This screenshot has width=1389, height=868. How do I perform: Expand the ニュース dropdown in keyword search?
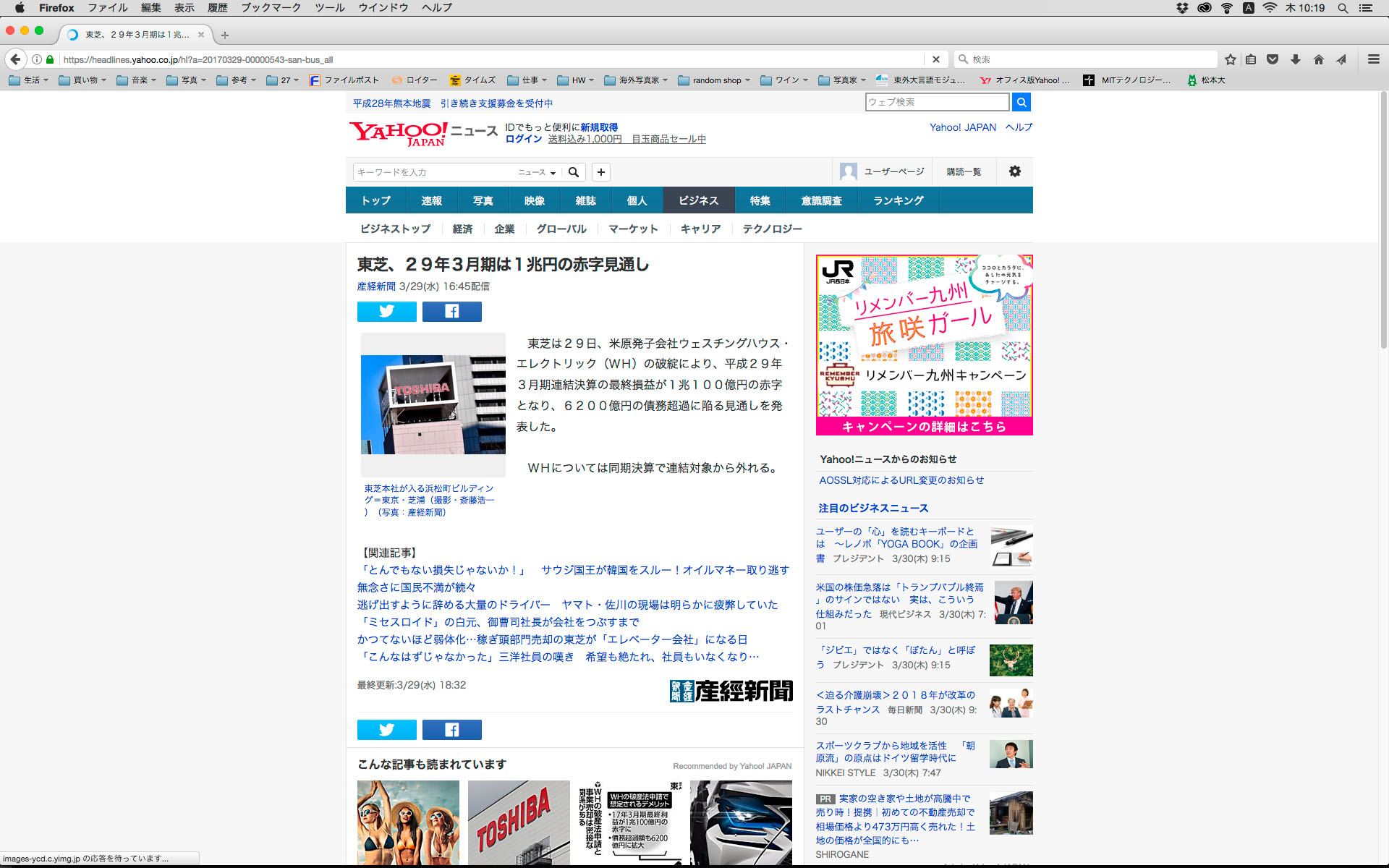[537, 172]
